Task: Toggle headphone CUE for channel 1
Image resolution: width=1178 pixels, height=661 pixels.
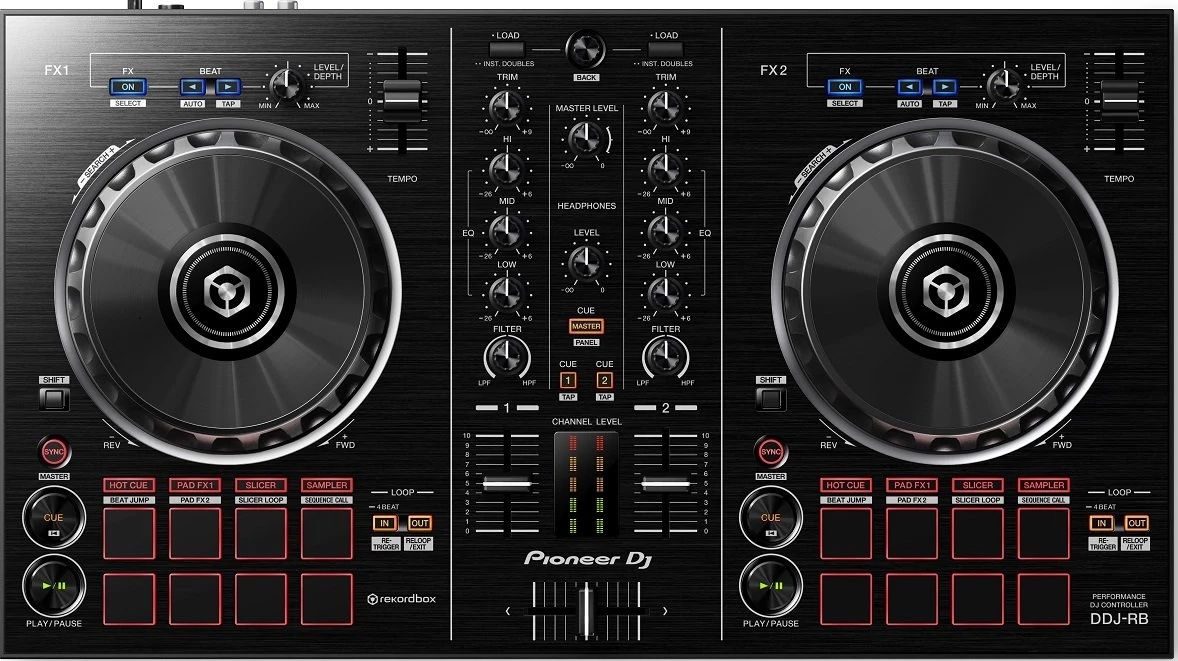Action: coord(568,380)
